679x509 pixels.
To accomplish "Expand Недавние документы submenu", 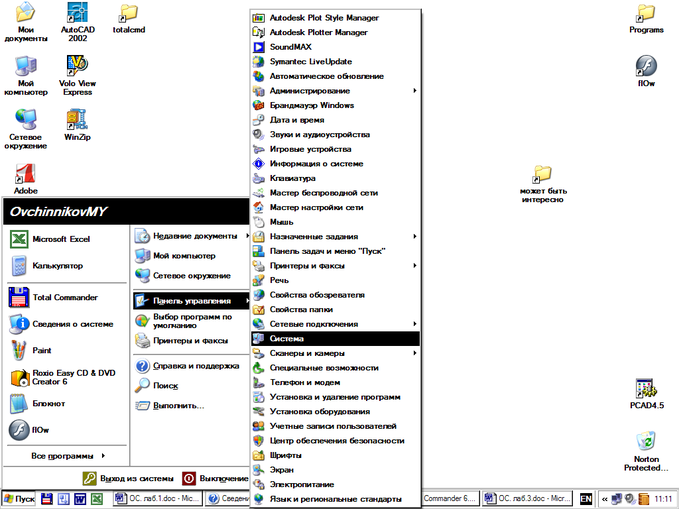I will click(x=191, y=236).
